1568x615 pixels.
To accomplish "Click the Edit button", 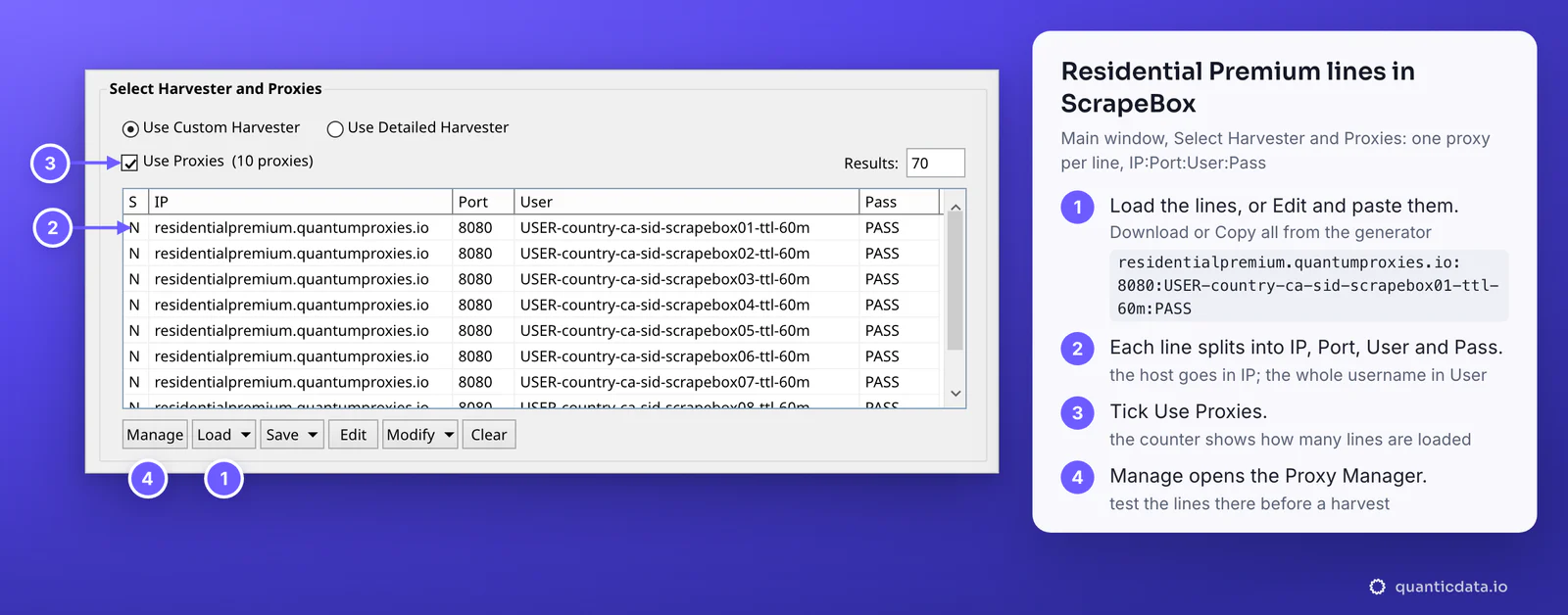I will point(353,435).
